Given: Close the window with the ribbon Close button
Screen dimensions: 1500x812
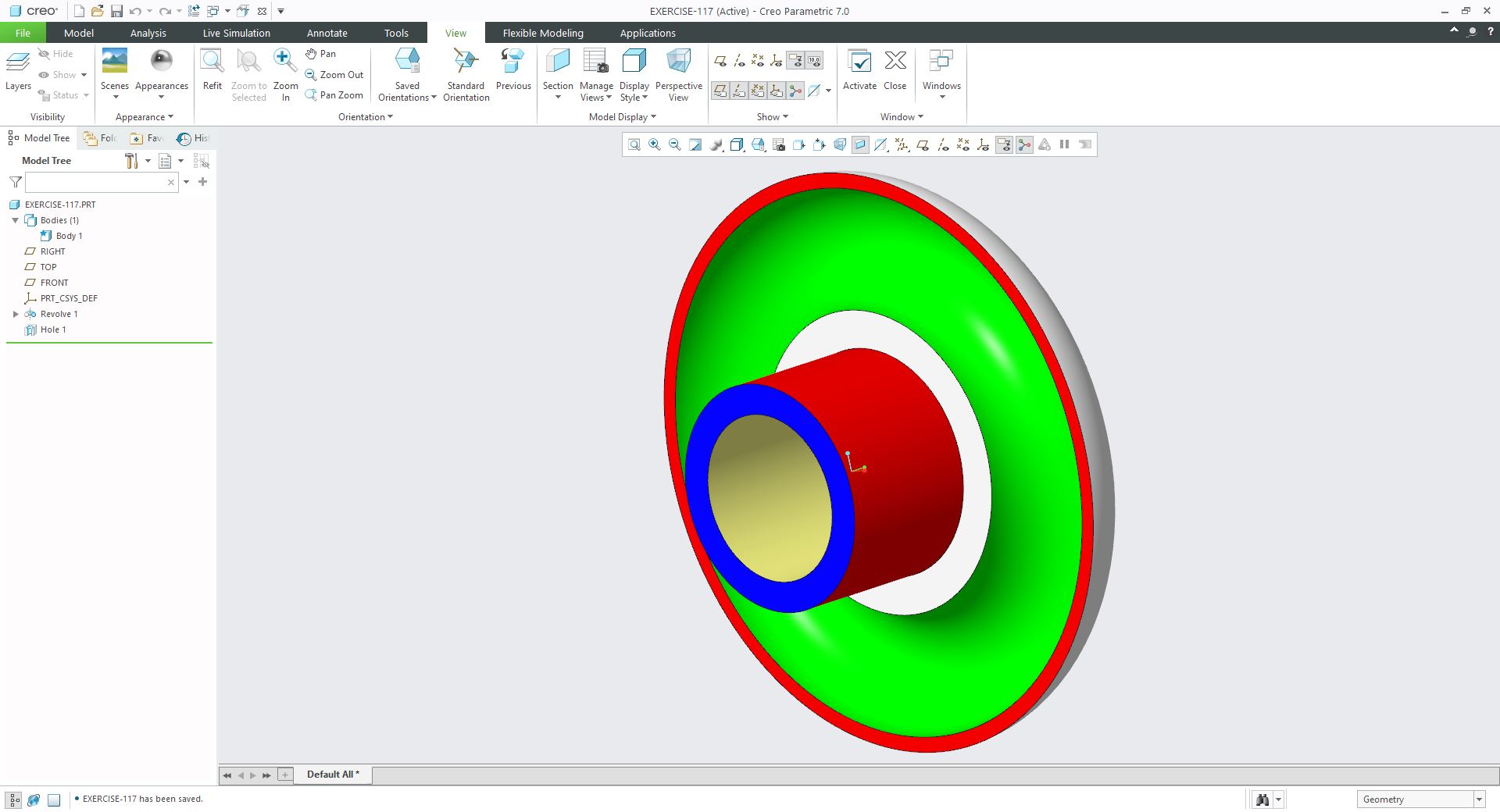Looking at the screenshot, I should [895, 70].
